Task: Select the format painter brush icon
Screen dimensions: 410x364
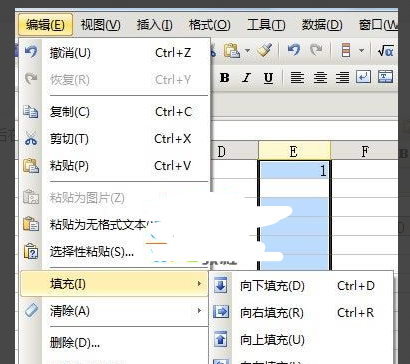Action: [264, 51]
